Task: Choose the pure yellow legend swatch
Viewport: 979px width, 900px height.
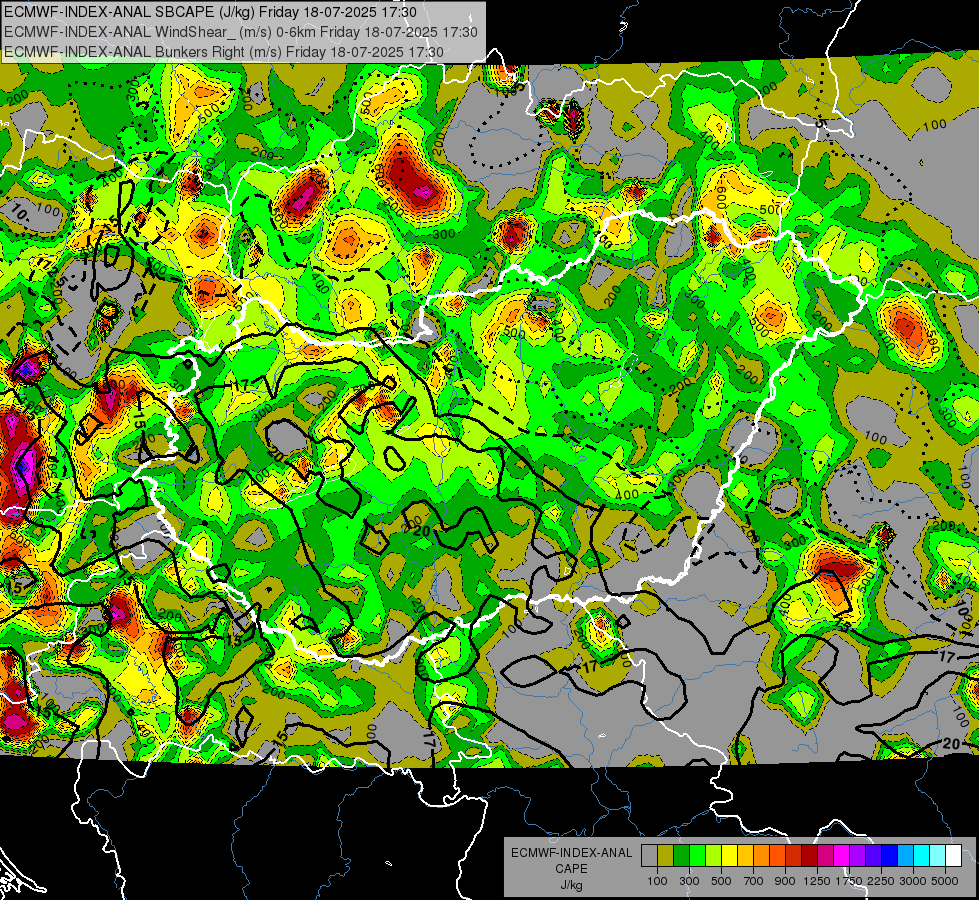Action: [729, 855]
